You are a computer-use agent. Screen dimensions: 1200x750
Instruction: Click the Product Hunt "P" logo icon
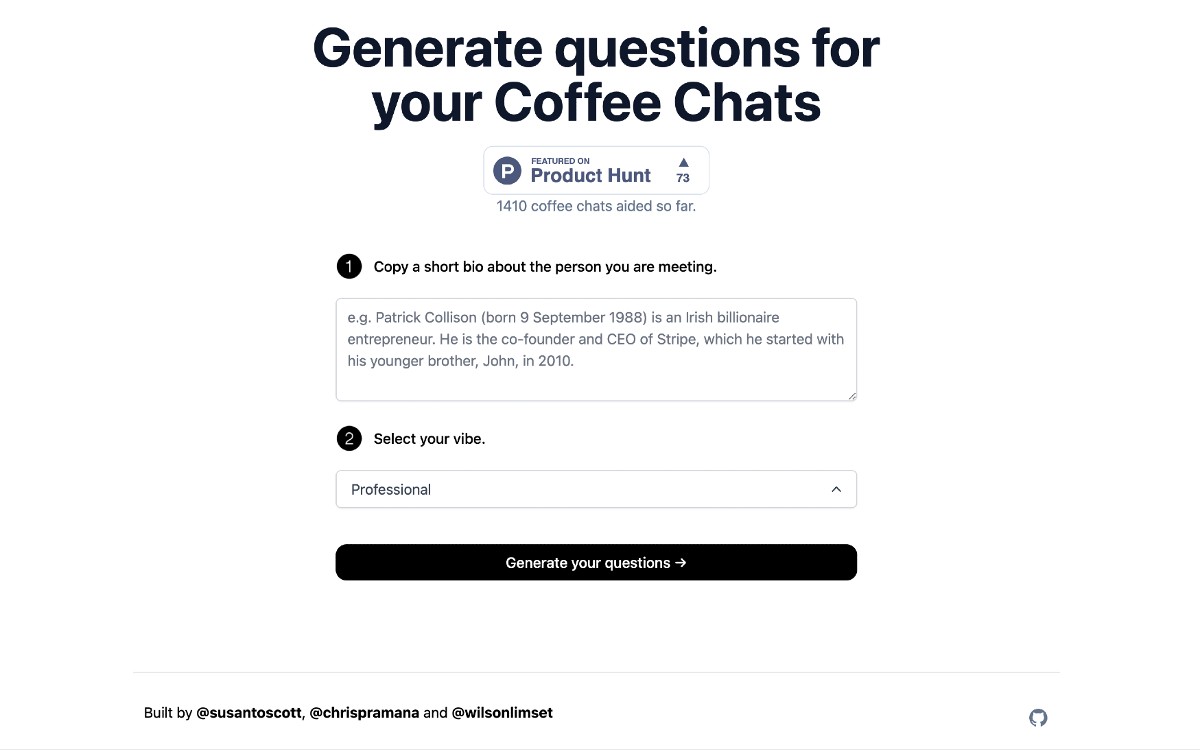(507, 170)
